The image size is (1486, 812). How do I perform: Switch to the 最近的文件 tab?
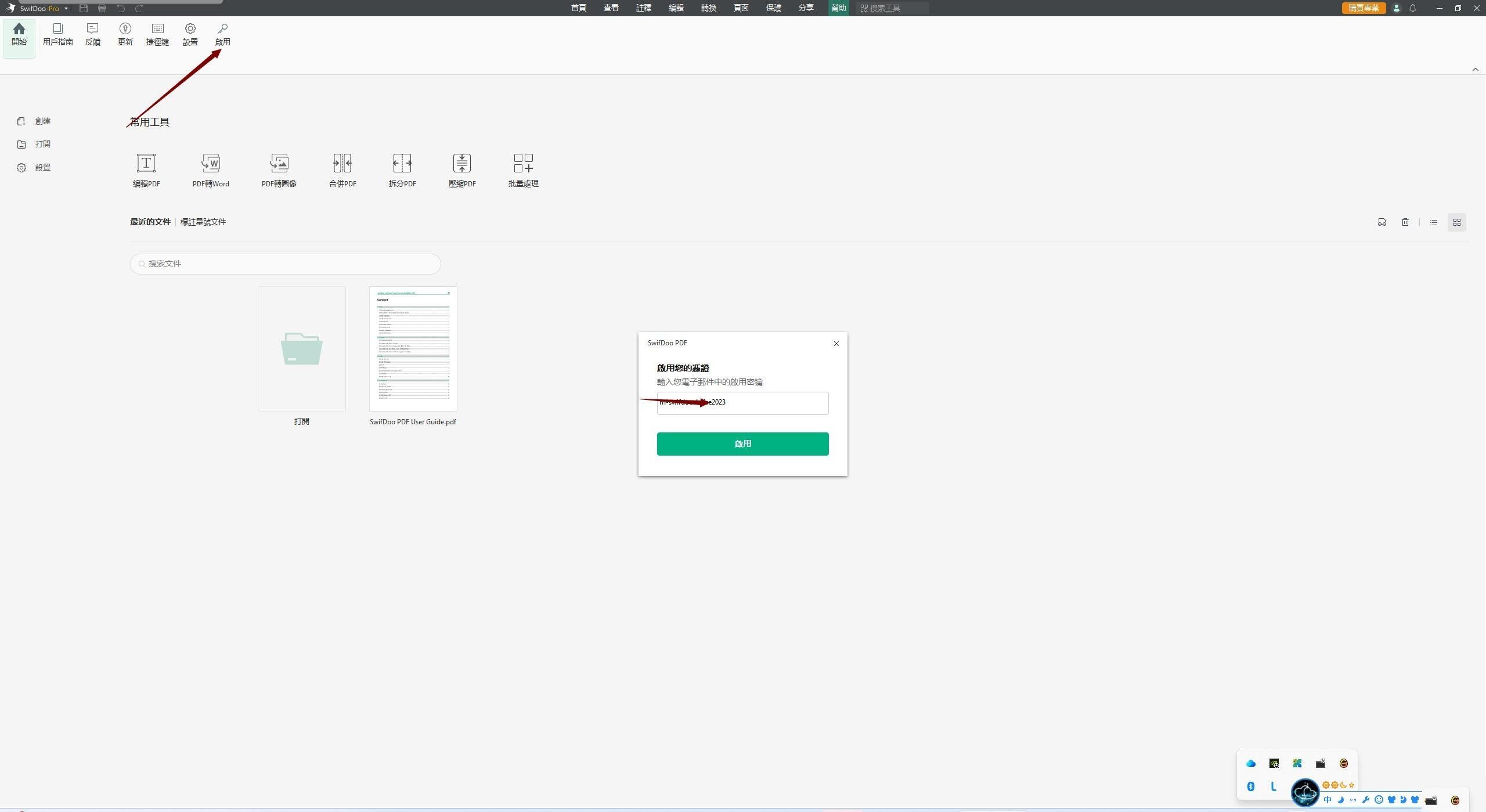150,222
